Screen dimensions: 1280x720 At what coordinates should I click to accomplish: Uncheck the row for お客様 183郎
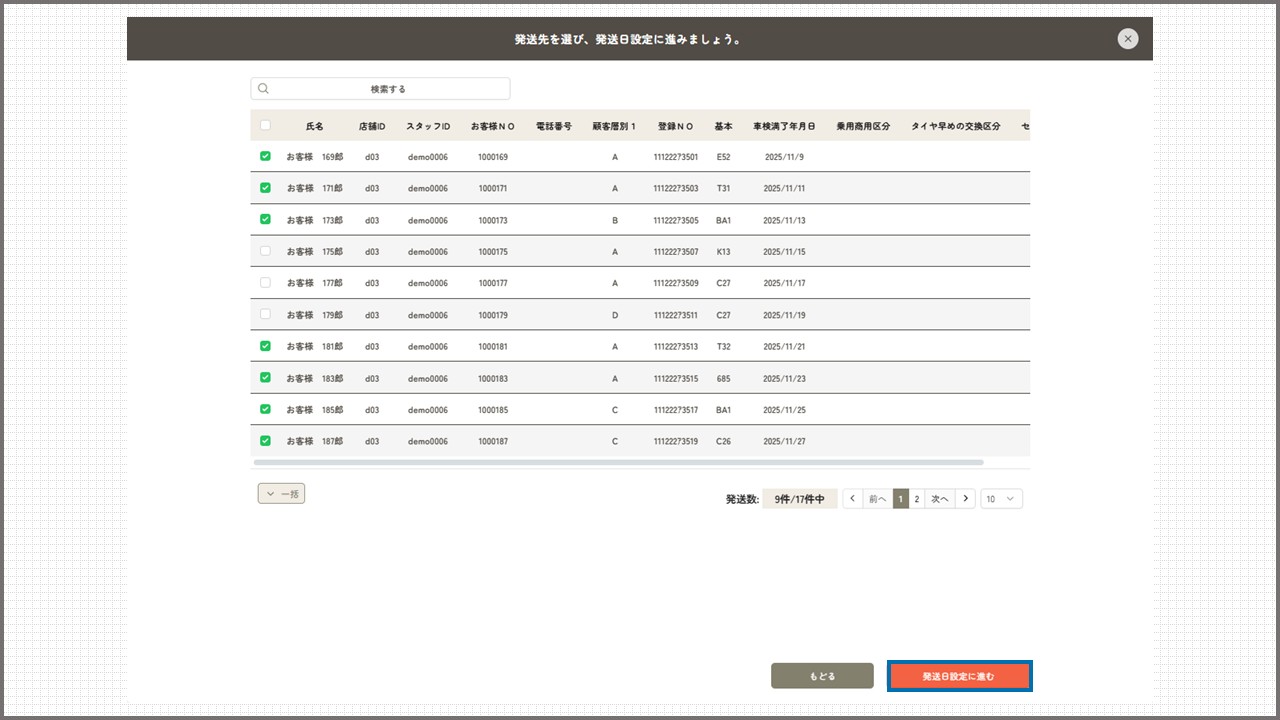coord(265,378)
